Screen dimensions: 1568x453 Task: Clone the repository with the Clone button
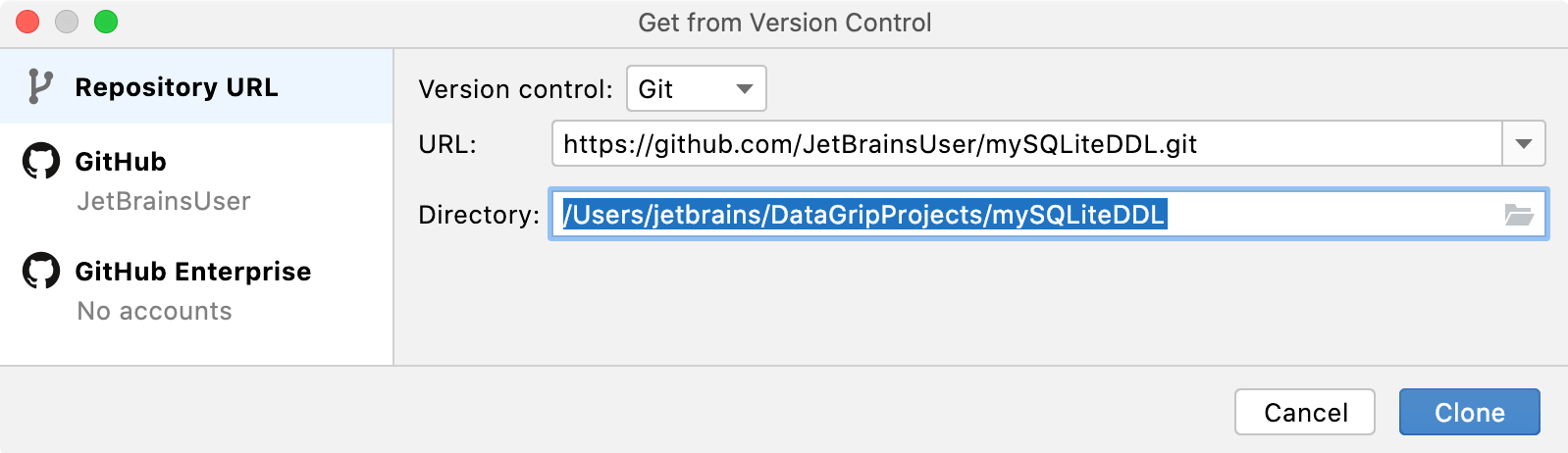[1469, 413]
